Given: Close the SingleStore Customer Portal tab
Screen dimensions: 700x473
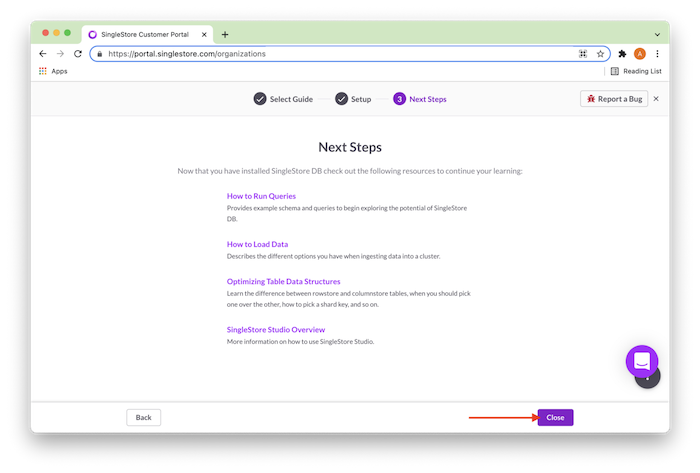Looking at the screenshot, I should pyautogui.click(x=204, y=34).
